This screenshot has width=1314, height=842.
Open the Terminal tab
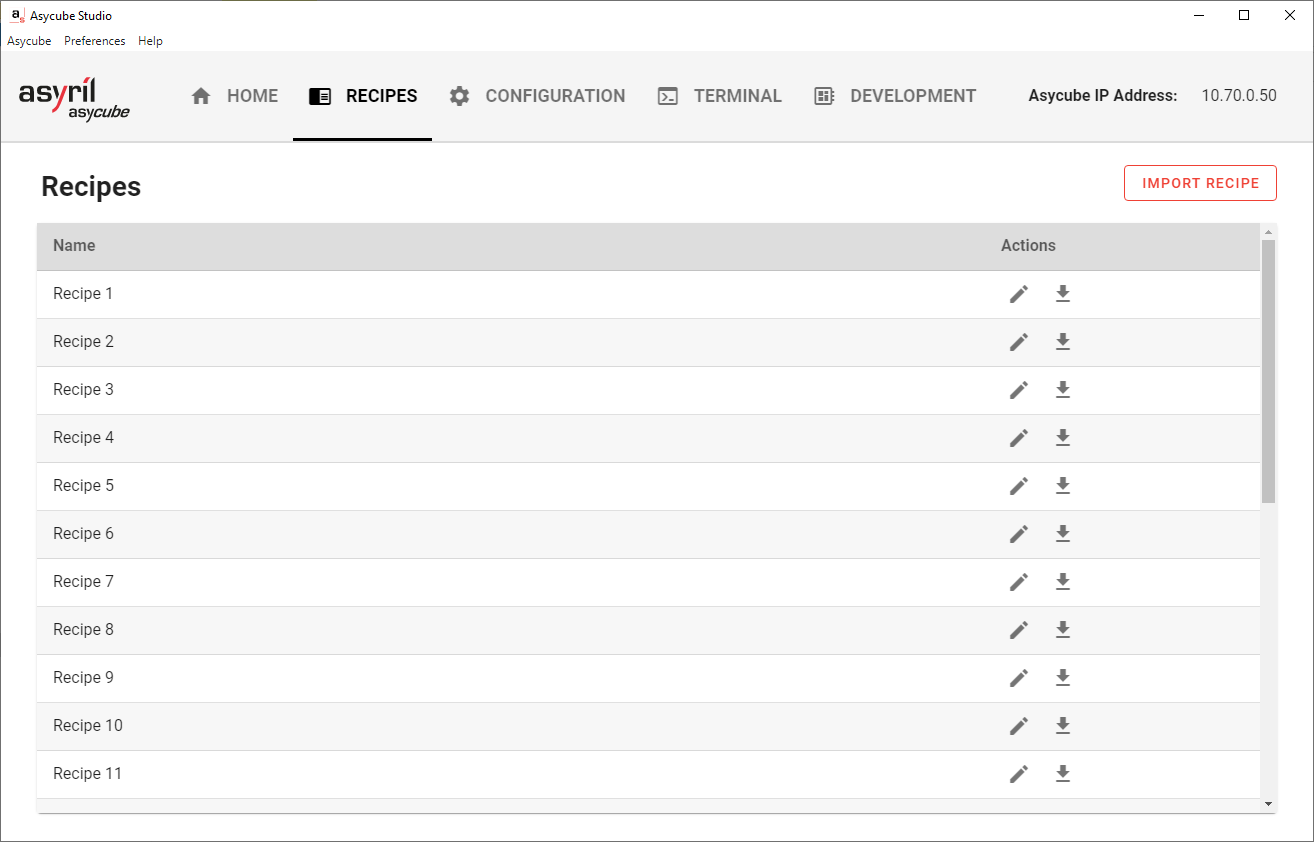click(719, 96)
